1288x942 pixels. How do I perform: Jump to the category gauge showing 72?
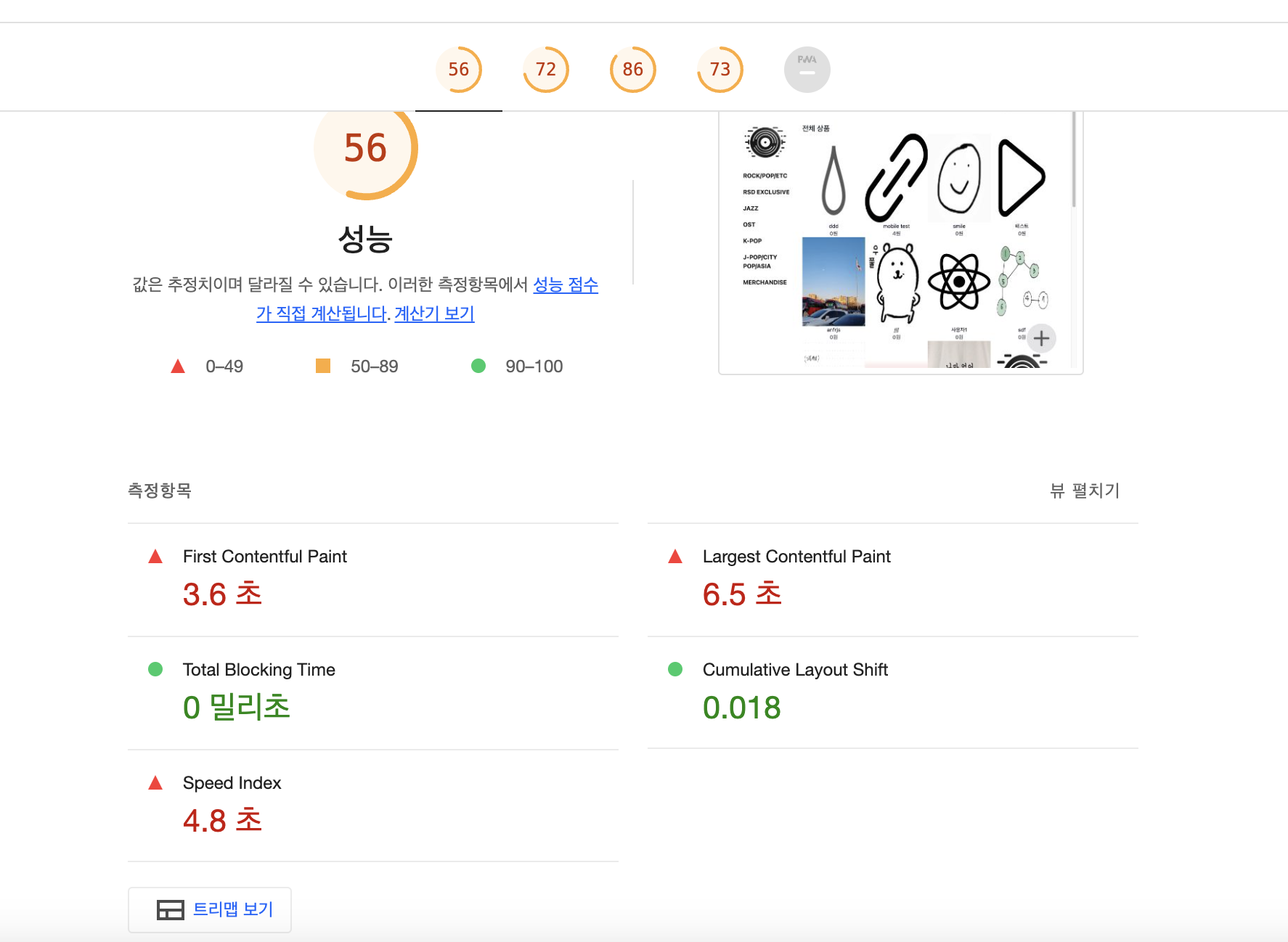[546, 70]
